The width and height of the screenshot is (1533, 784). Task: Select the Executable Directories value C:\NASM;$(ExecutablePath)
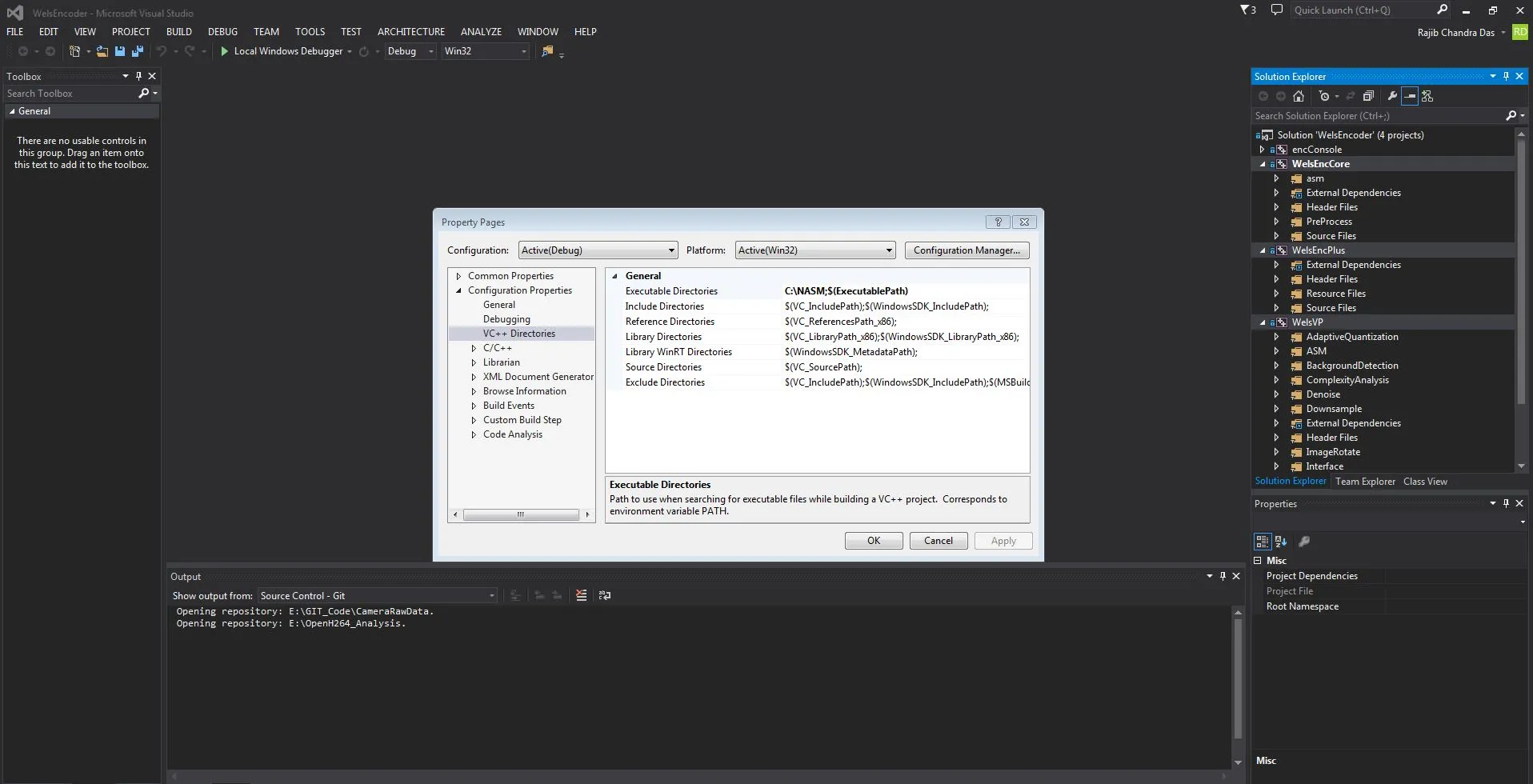coord(847,291)
